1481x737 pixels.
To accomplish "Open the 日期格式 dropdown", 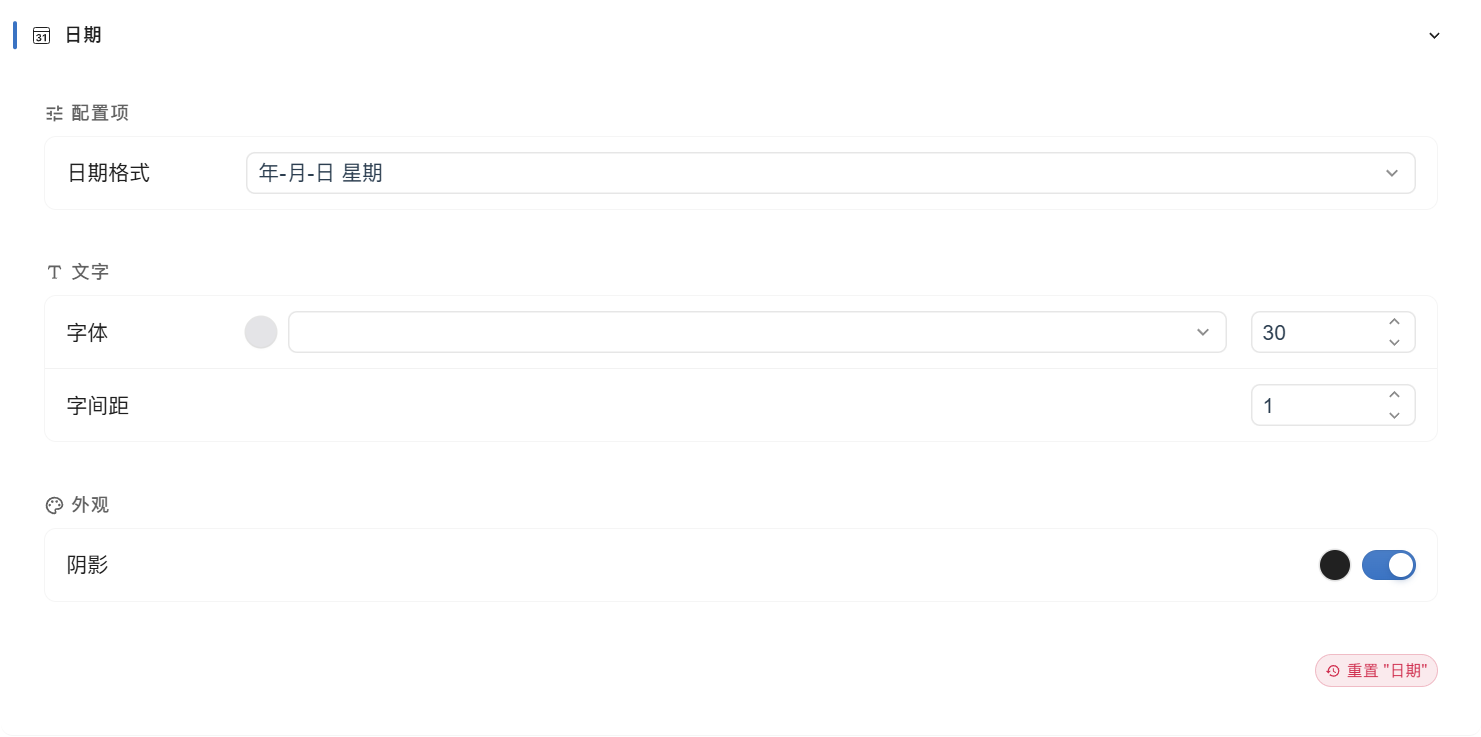I will click(x=830, y=173).
